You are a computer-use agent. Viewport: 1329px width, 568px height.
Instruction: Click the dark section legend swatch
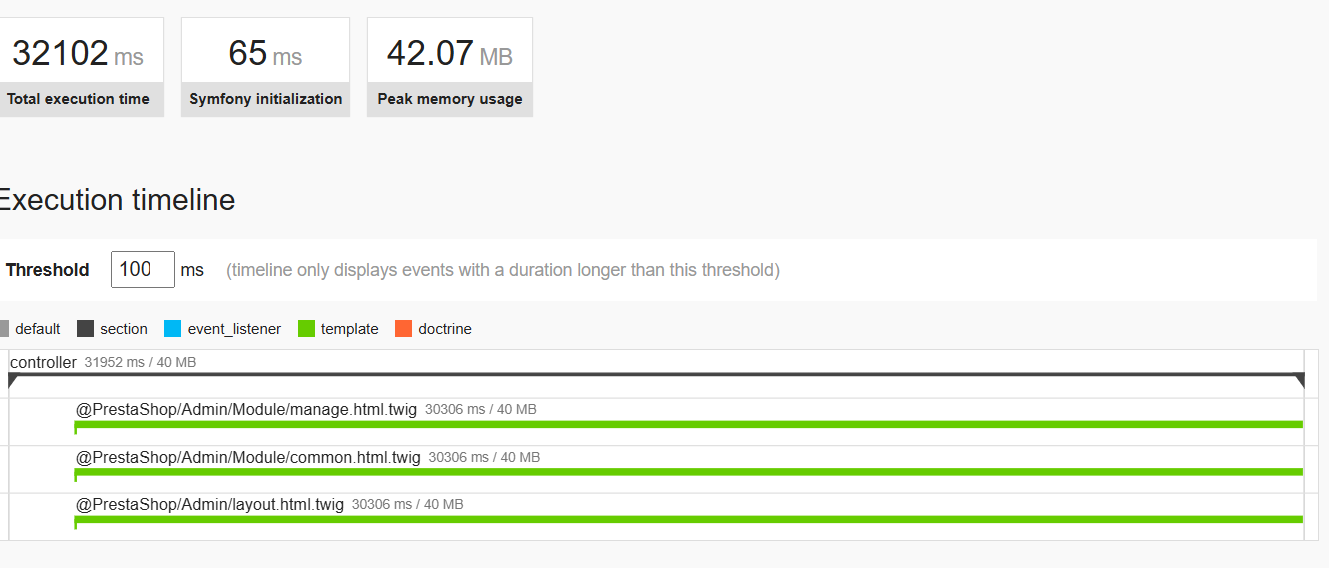pyautogui.click(x=86, y=329)
